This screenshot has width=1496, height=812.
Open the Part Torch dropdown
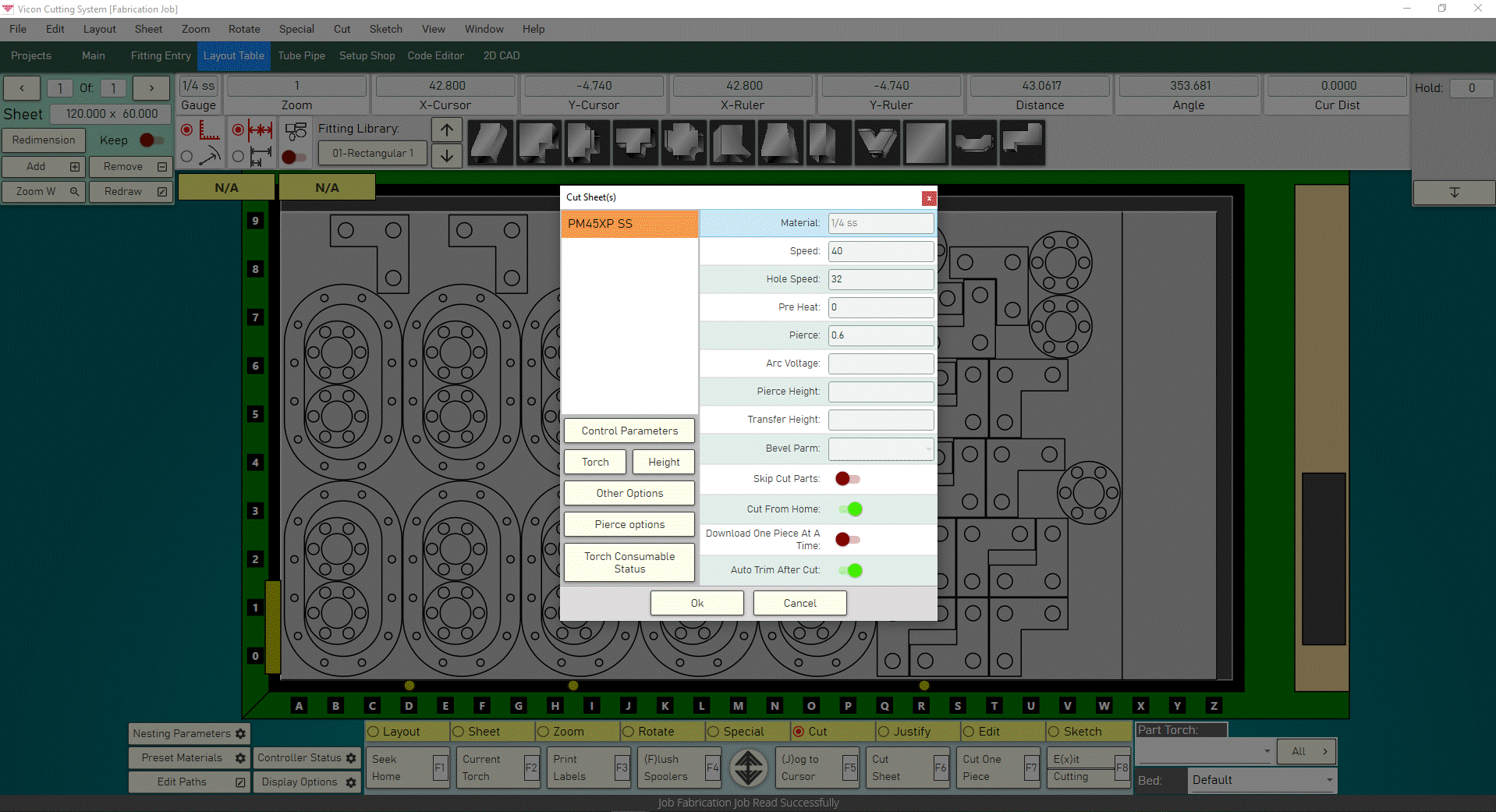[1267, 751]
